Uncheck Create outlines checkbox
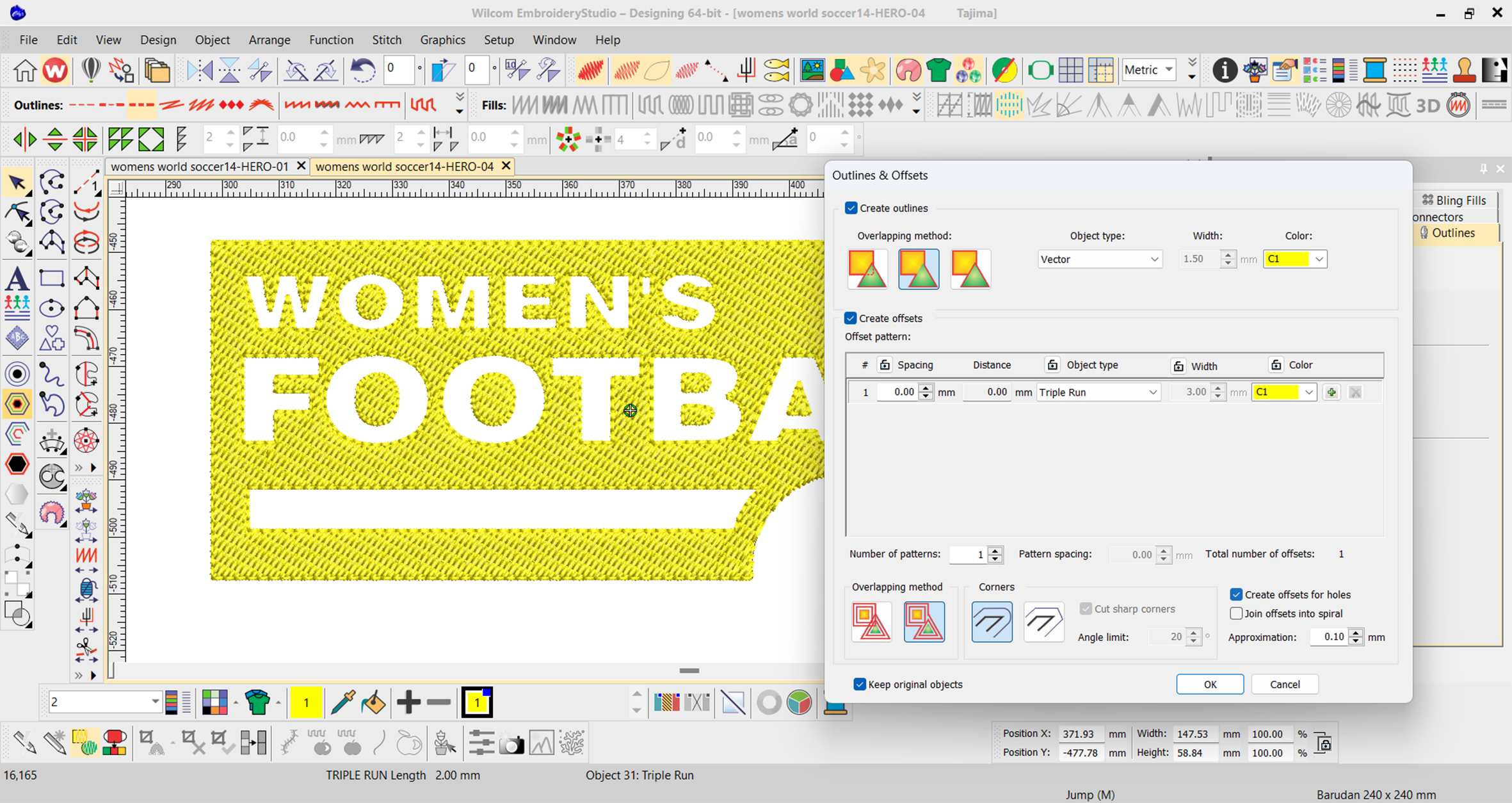 coord(851,208)
